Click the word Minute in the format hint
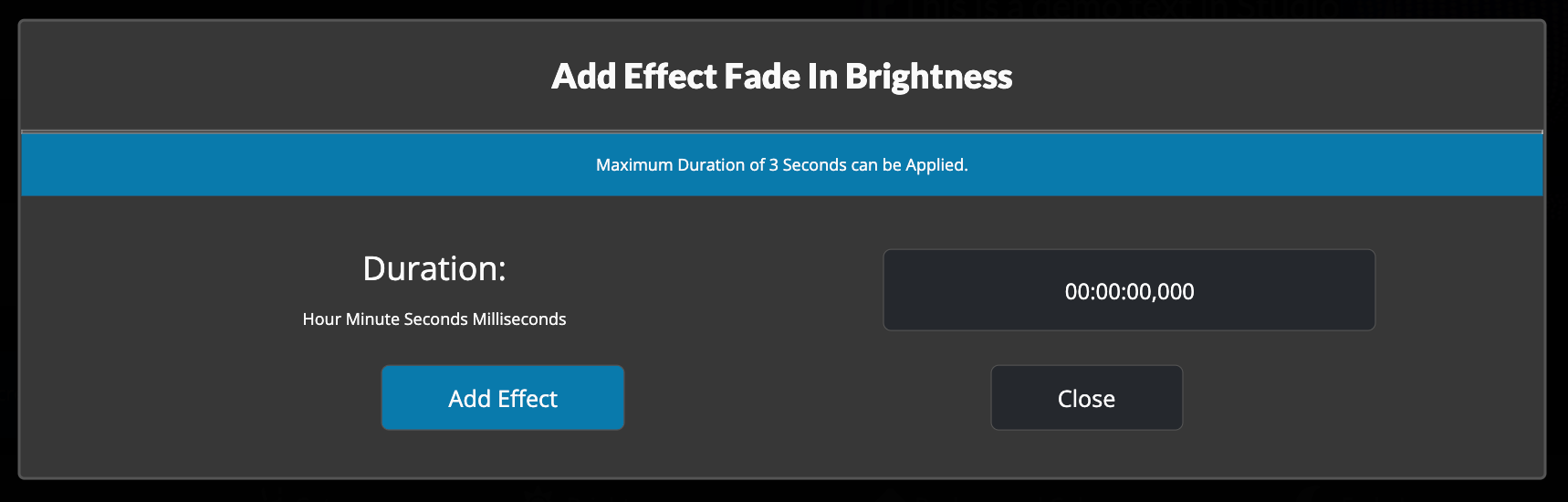The height and width of the screenshot is (502, 1568). pyautogui.click(x=372, y=319)
